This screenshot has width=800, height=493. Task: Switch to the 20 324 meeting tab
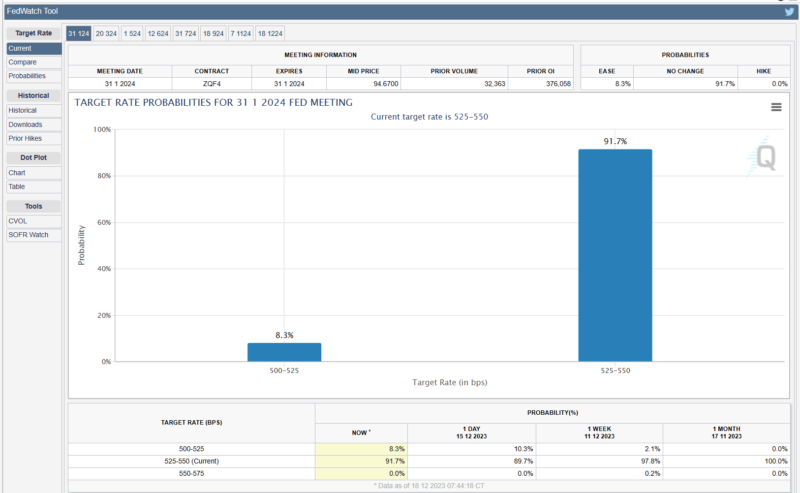coord(105,33)
